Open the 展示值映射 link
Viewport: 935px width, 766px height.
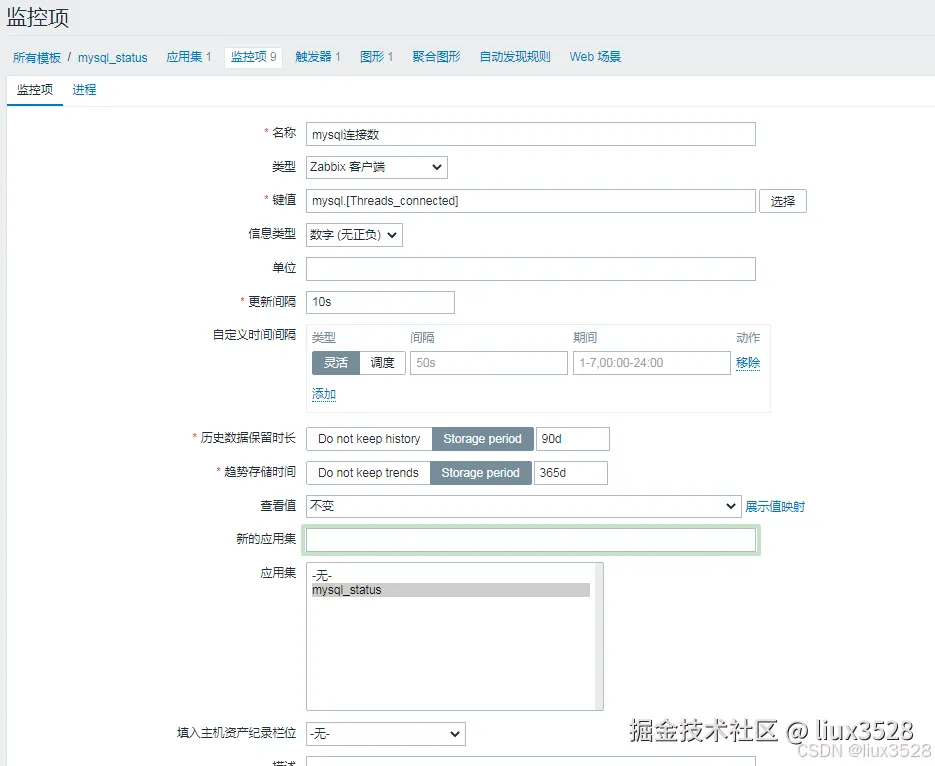tap(775, 507)
